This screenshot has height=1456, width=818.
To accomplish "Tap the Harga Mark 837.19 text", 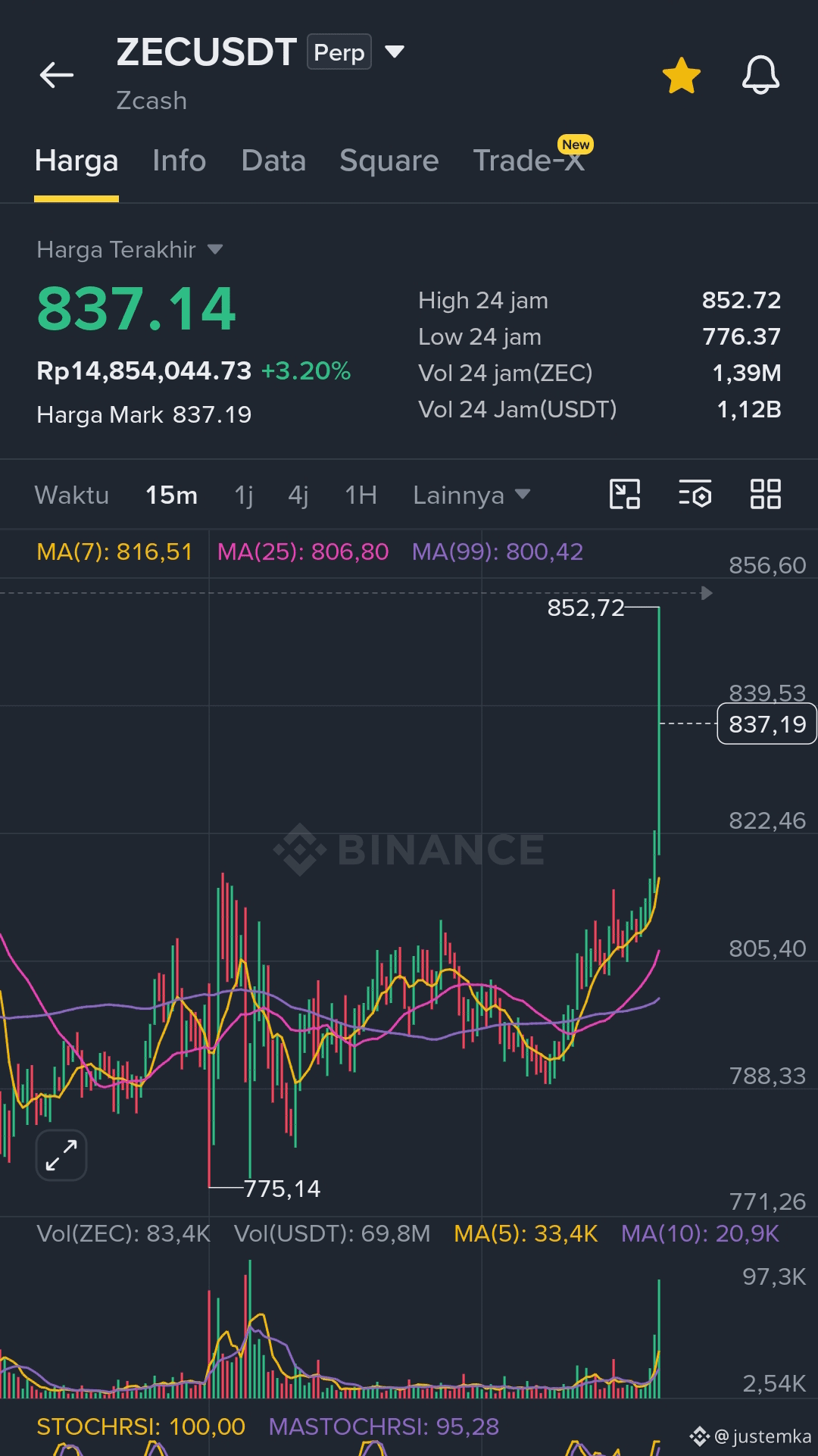I will pos(144,414).
